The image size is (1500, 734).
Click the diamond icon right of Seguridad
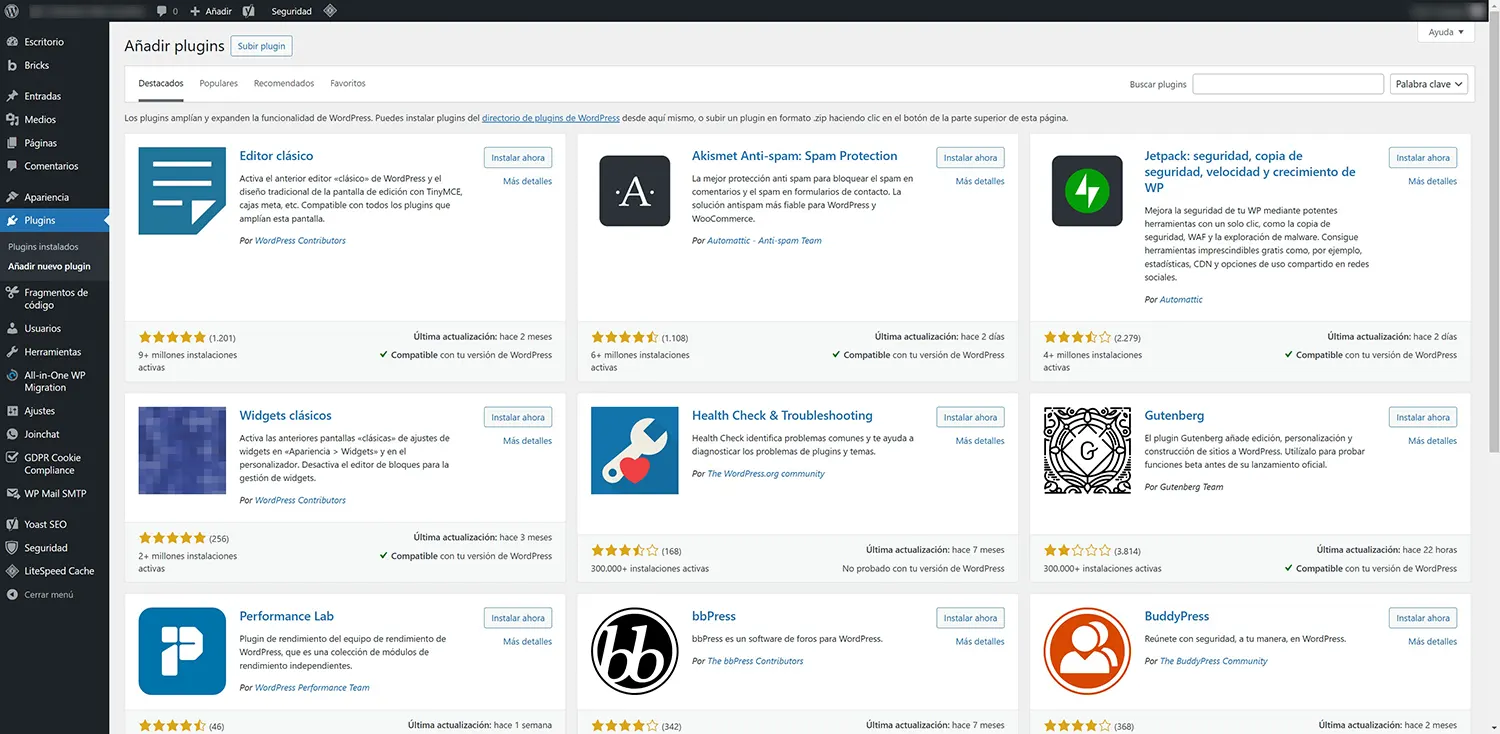coord(330,11)
